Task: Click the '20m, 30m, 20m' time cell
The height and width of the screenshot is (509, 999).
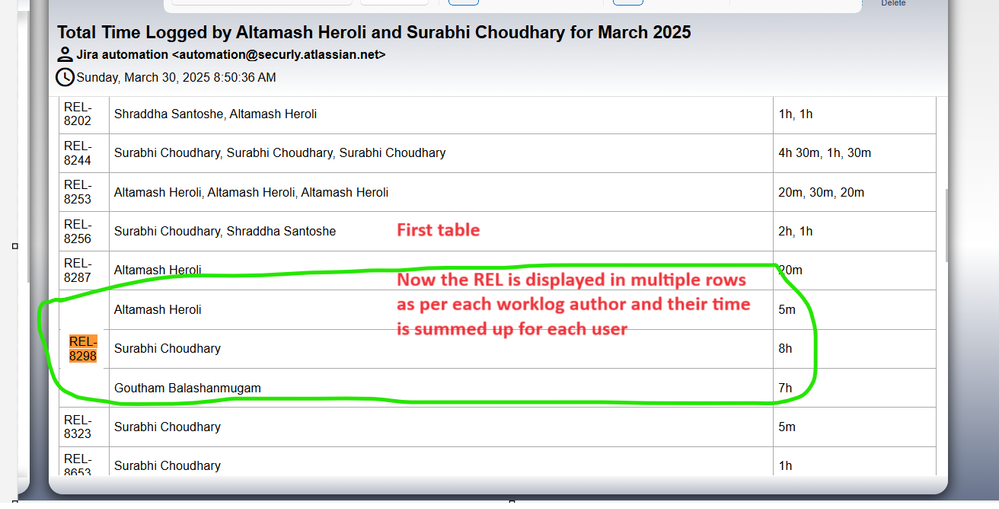Action: (854, 192)
